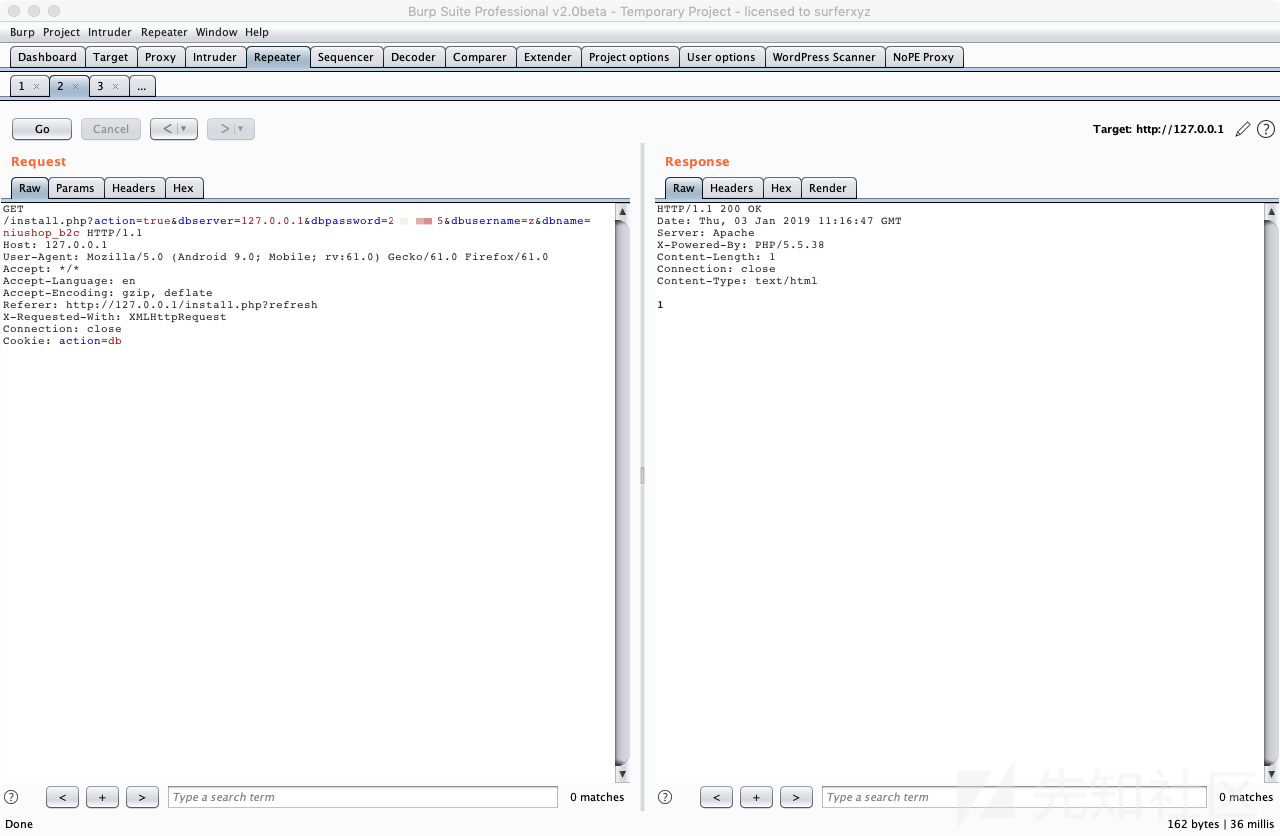Open history forward dropdown button
This screenshot has width=1280, height=836.
231,129
